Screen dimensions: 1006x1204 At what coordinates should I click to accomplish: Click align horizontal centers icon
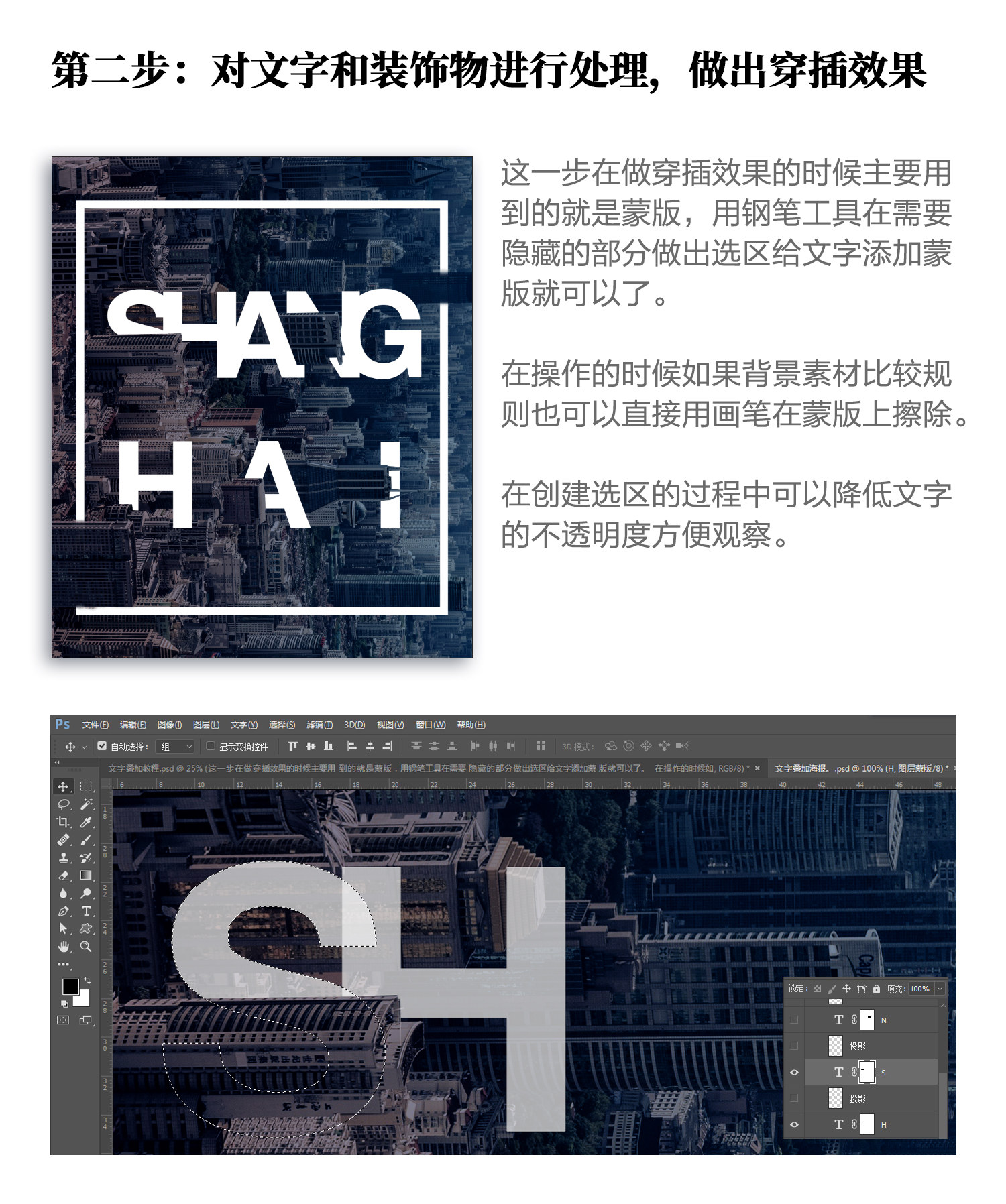(x=370, y=746)
